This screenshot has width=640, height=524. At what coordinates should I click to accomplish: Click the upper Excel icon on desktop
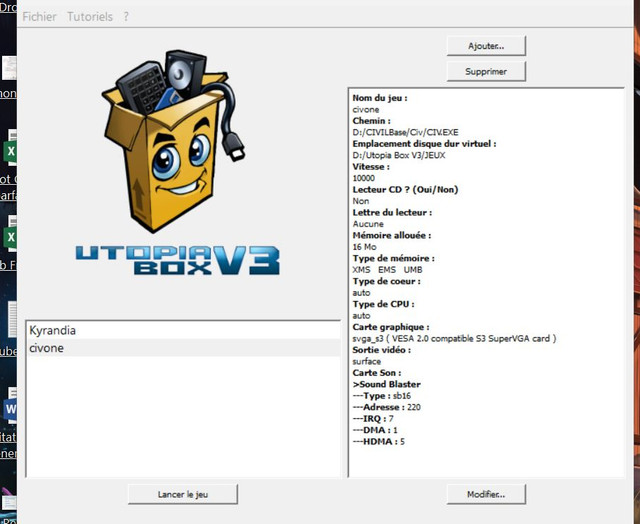(x=11, y=149)
